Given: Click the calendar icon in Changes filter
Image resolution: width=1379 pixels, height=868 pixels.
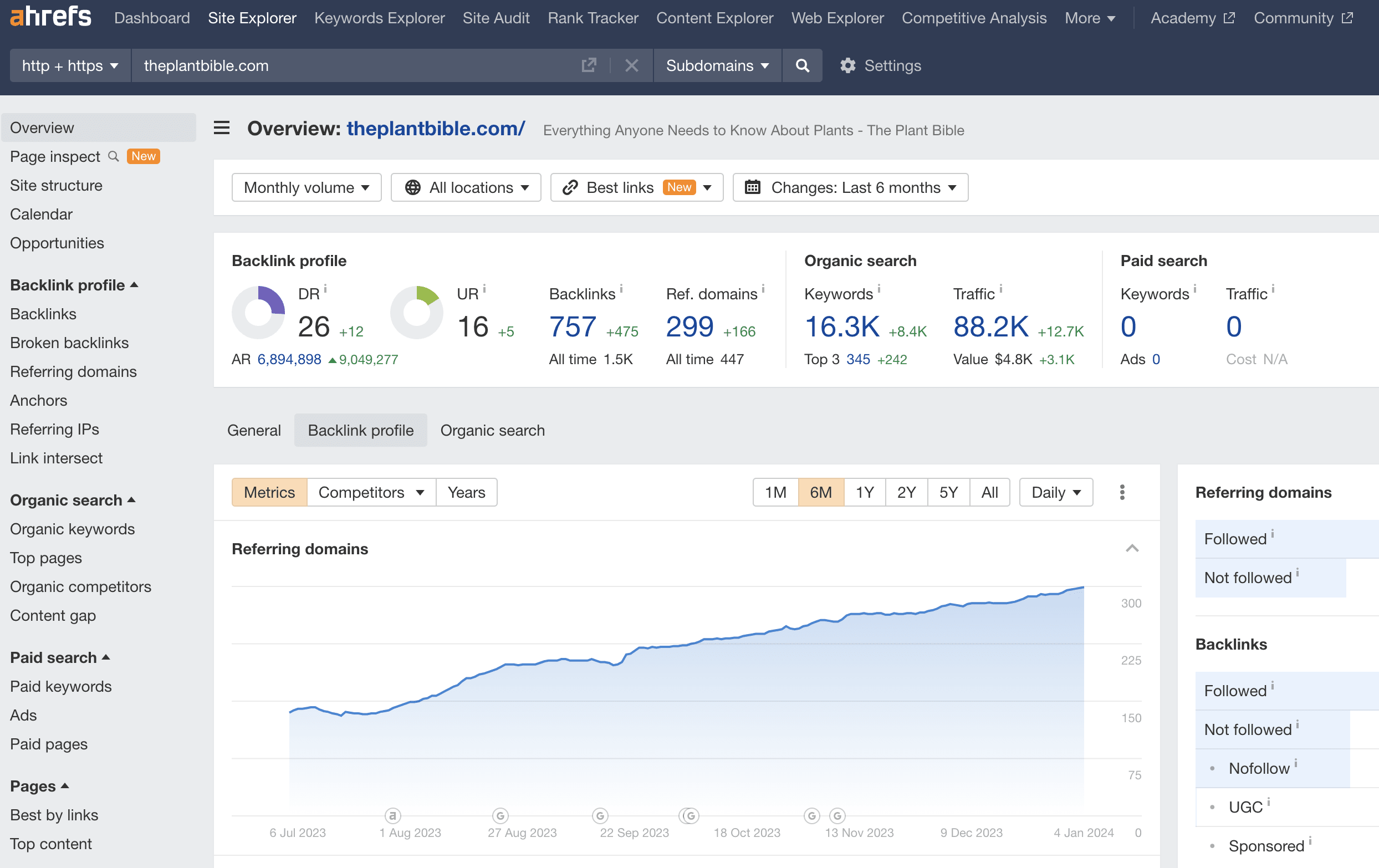Looking at the screenshot, I should point(753,187).
